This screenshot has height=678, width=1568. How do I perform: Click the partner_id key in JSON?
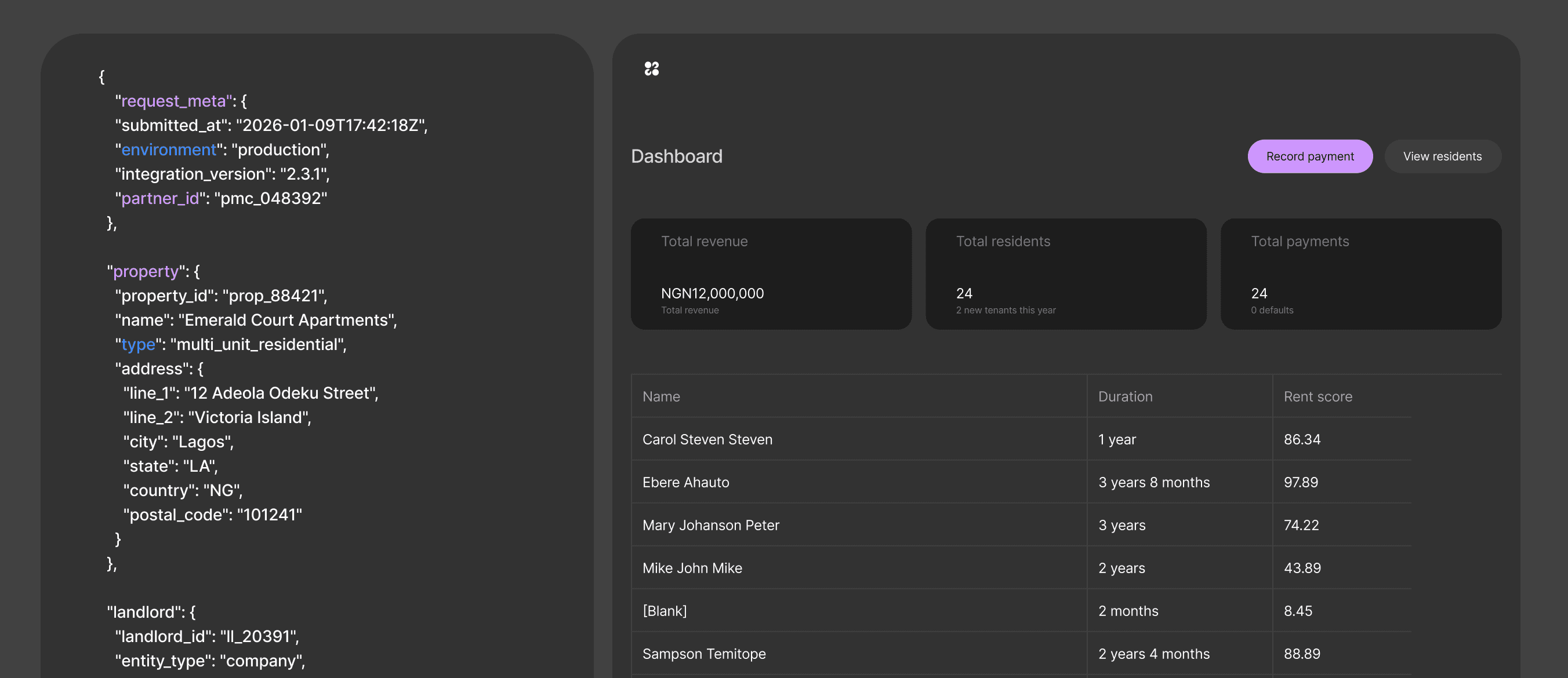coord(160,198)
